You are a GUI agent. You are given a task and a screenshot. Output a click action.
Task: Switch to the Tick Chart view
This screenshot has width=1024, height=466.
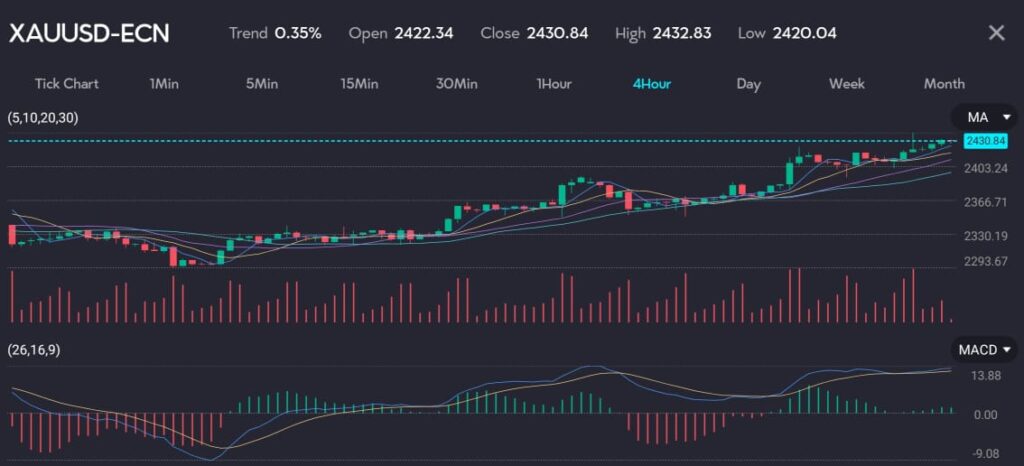[66, 84]
